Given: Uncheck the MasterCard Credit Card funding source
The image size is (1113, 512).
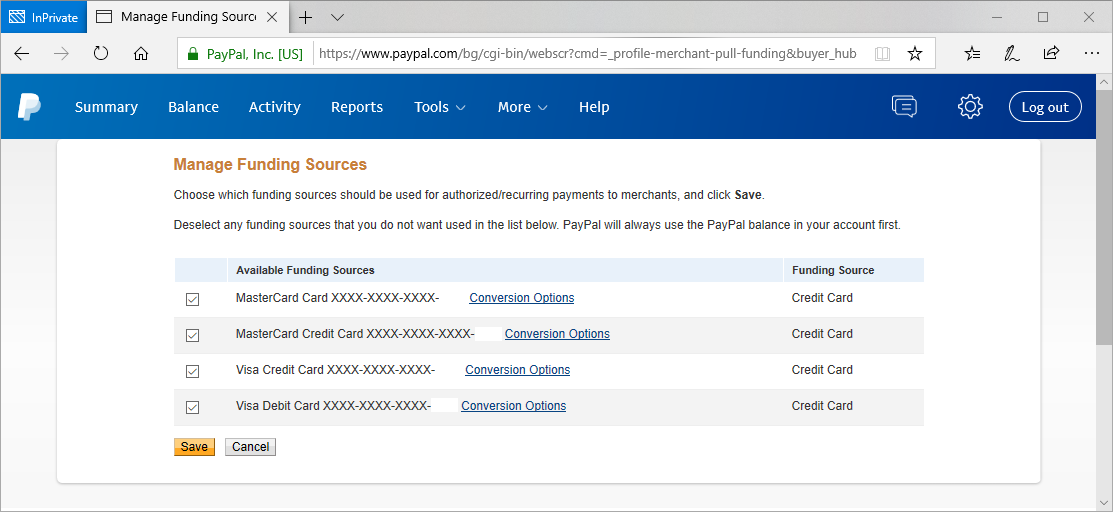Looking at the screenshot, I should pyautogui.click(x=192, y=335).
